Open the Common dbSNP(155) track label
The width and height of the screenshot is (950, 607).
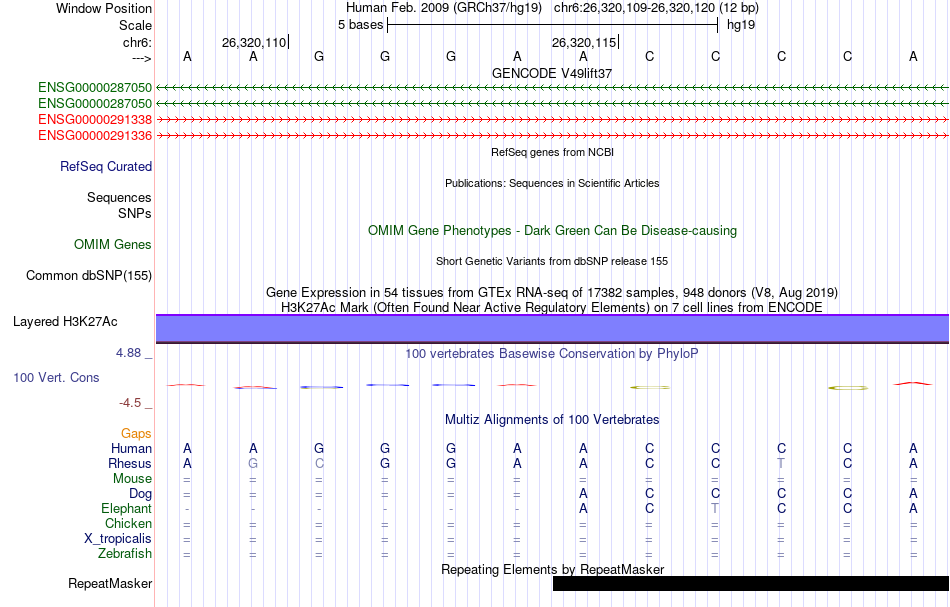[x=89, y=276]
